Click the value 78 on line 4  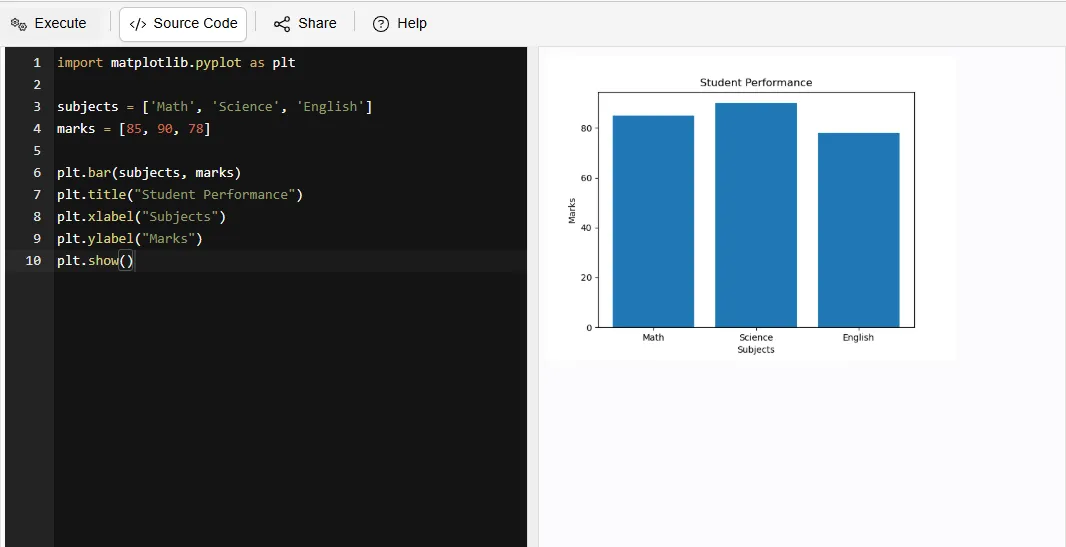coord(196,128)
